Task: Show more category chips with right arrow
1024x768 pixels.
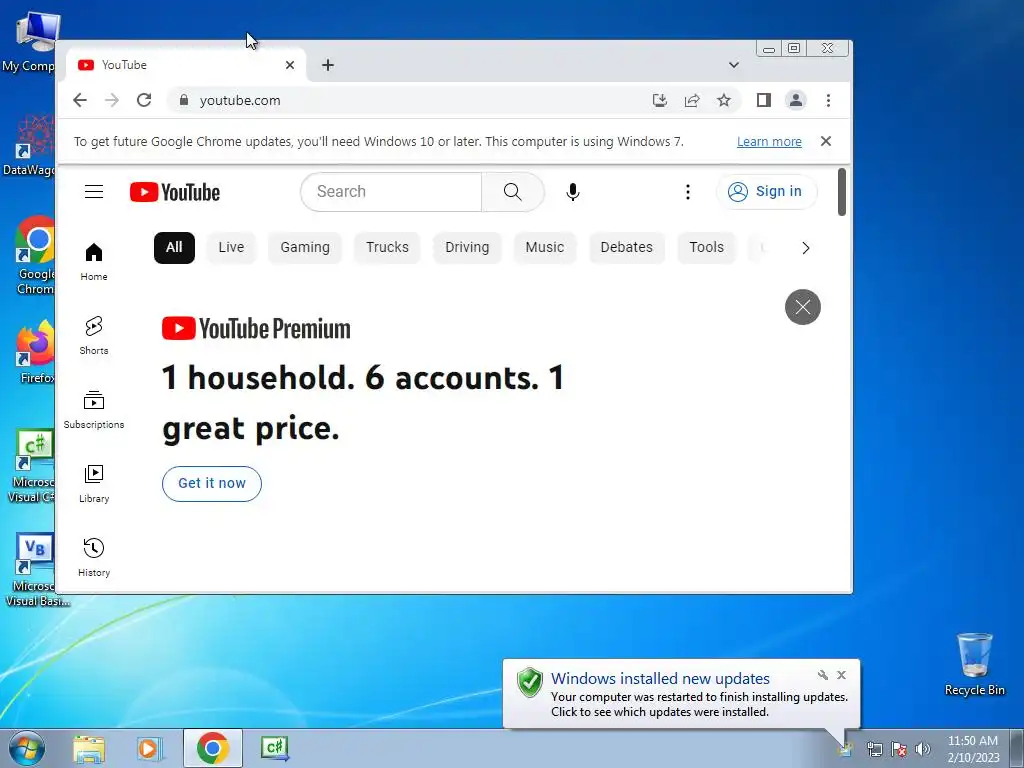Action: (805, 248)
